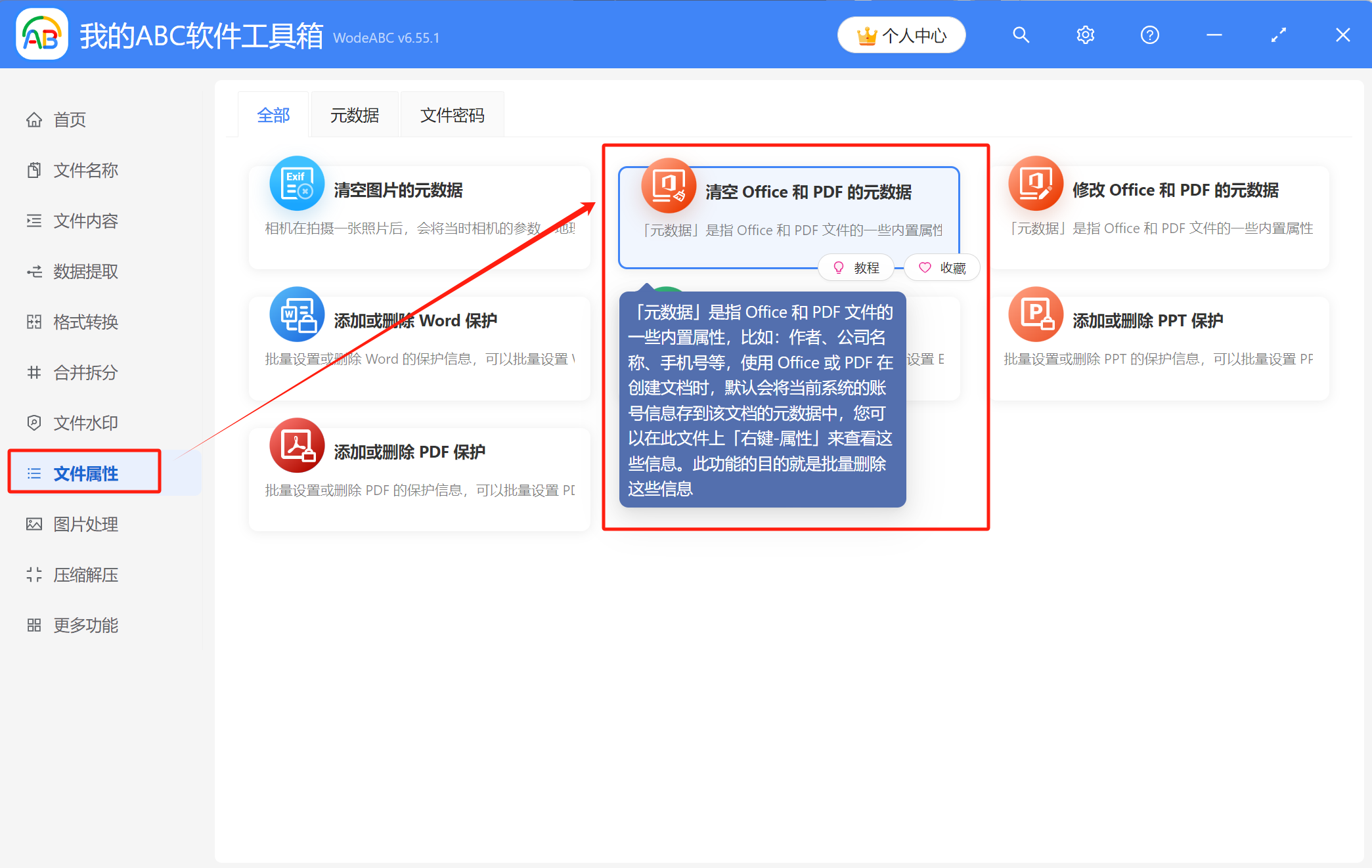Screen dimensions: 1372x868
Task: Select the 清空 Office 和 PDF 的元数据 card icon
Action: coord(668,186)
